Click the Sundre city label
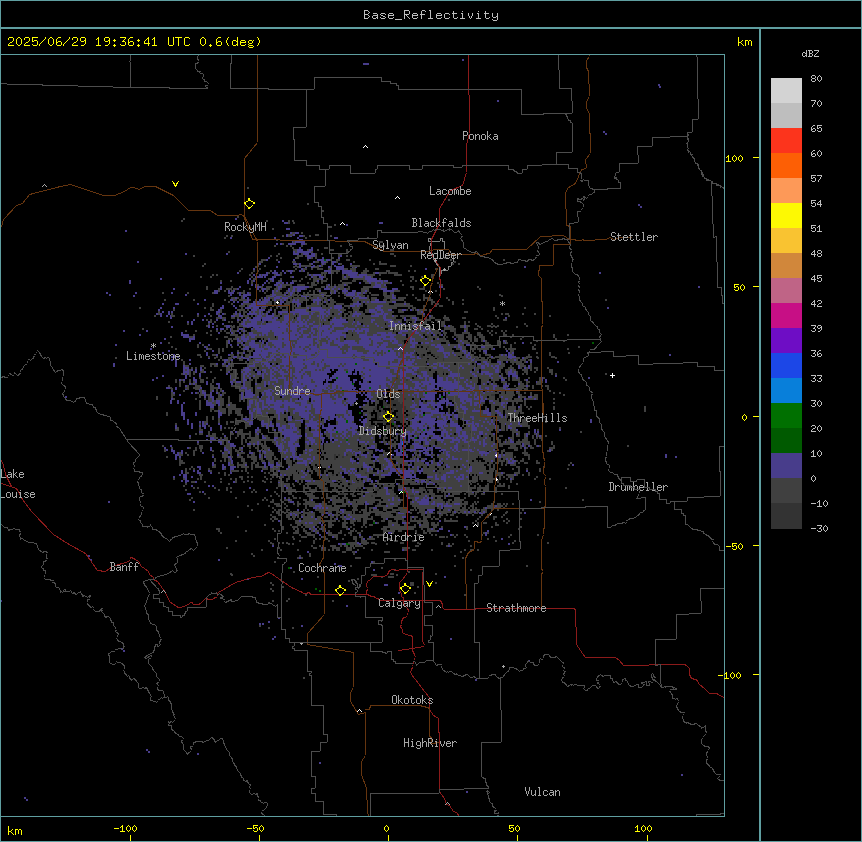The width and height of the screenshot is (862, 842). click(292, 391)
